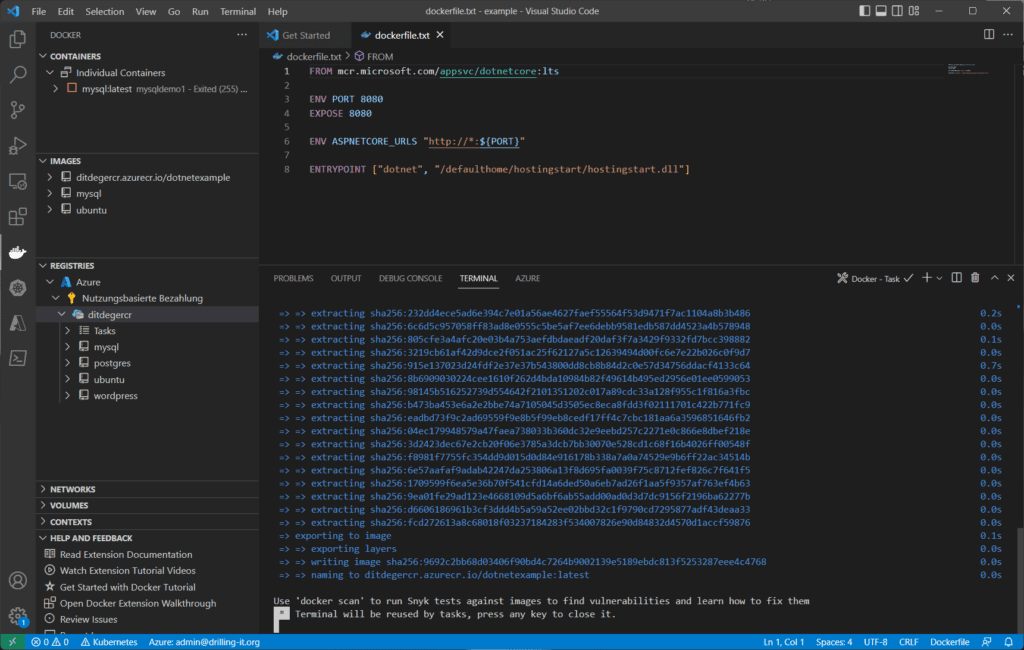The width and height of the screenshot is (1024, 650).
Task: Select Dockerfile language mode in status bar
Action: click(949, 642)
